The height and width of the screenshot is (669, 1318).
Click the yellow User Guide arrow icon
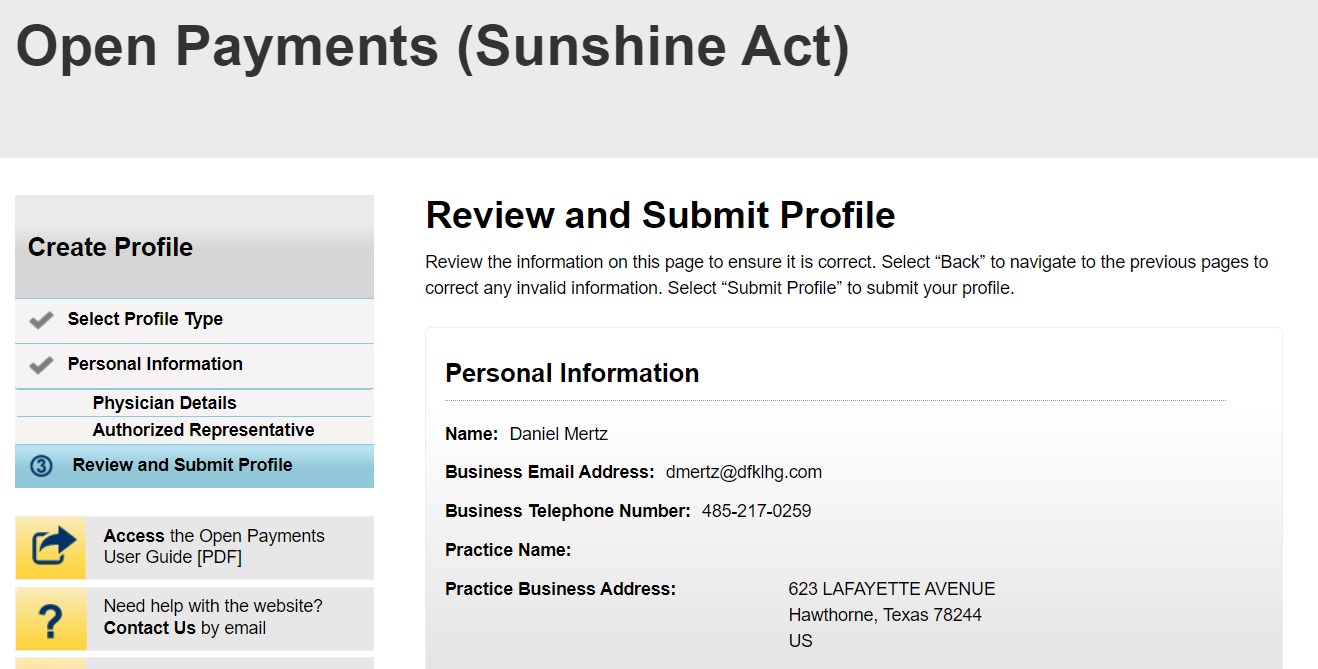click(52, 547)
